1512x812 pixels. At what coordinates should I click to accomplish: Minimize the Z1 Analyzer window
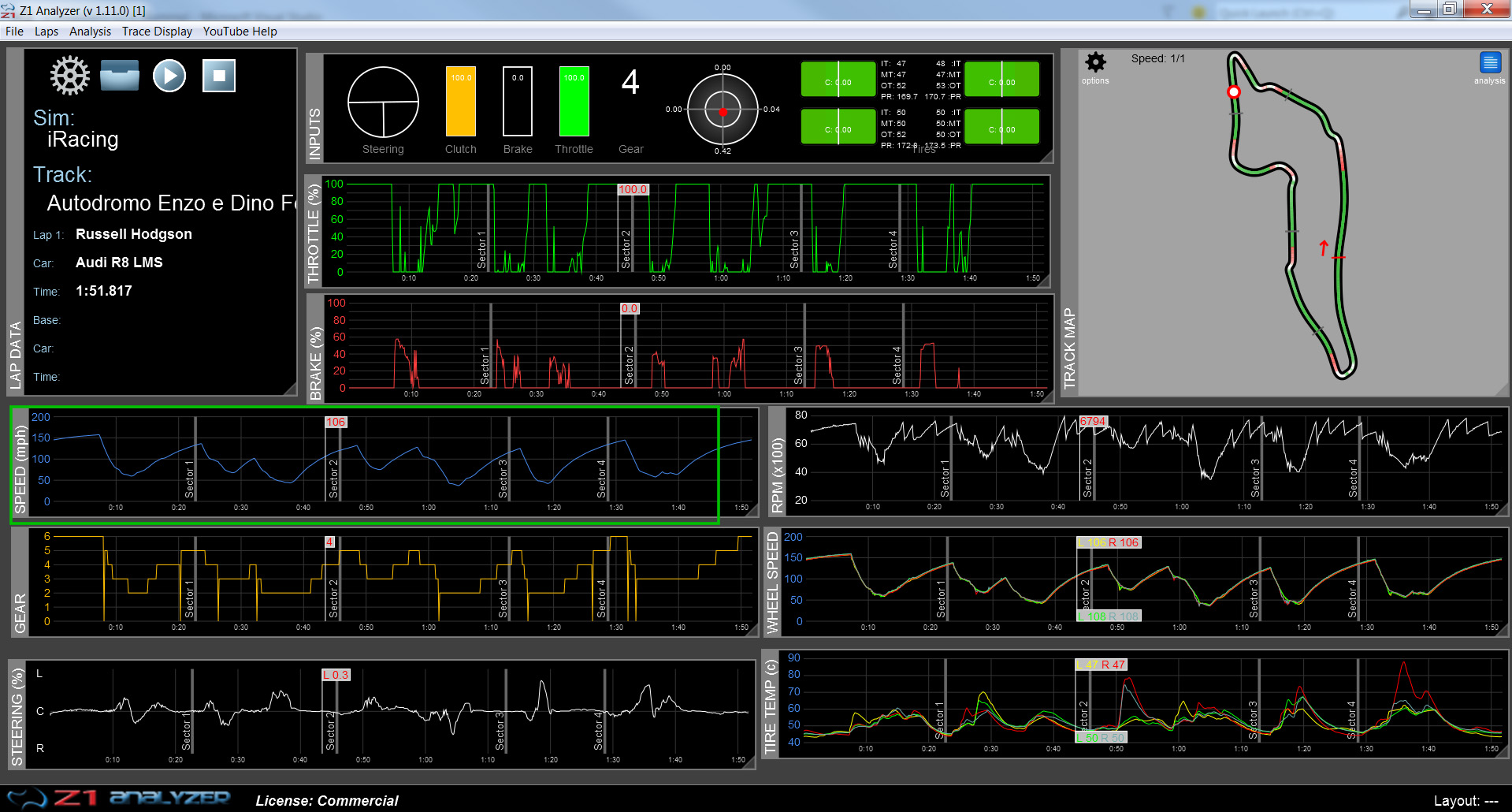pos(1425,9)
